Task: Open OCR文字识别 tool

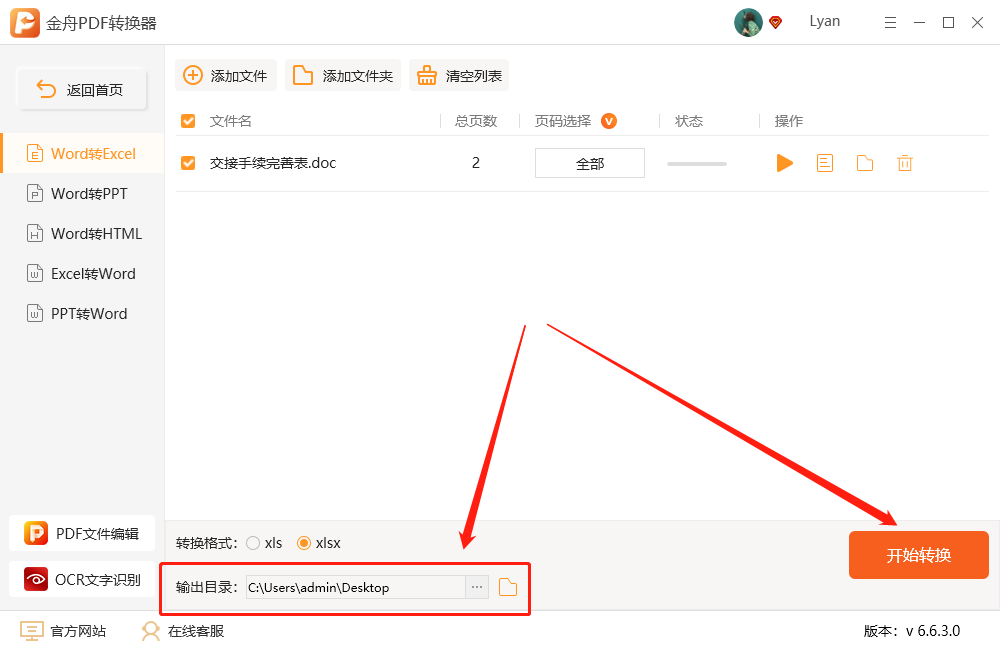Action: click(82, 579)
